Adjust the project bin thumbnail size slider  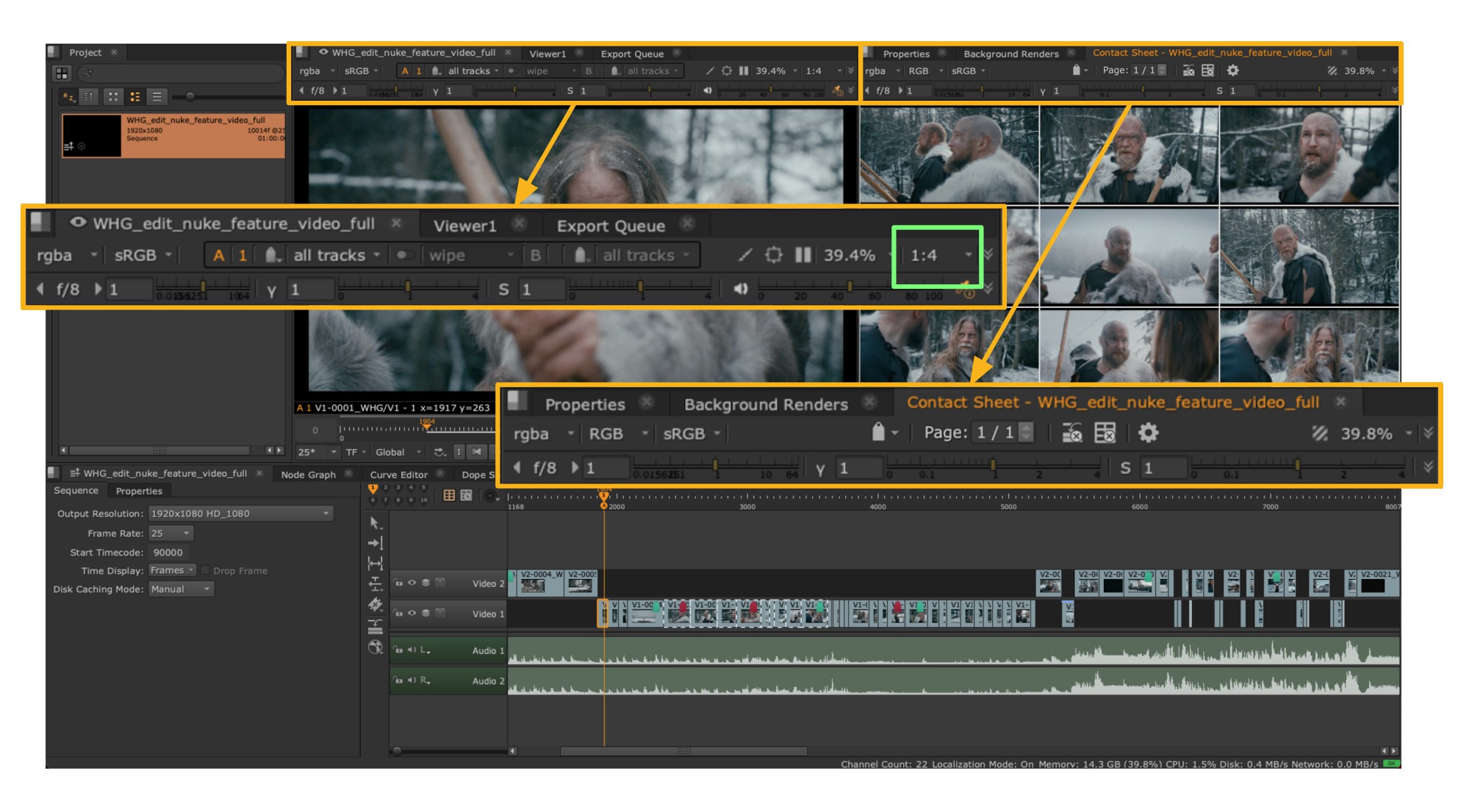(190, 96)
